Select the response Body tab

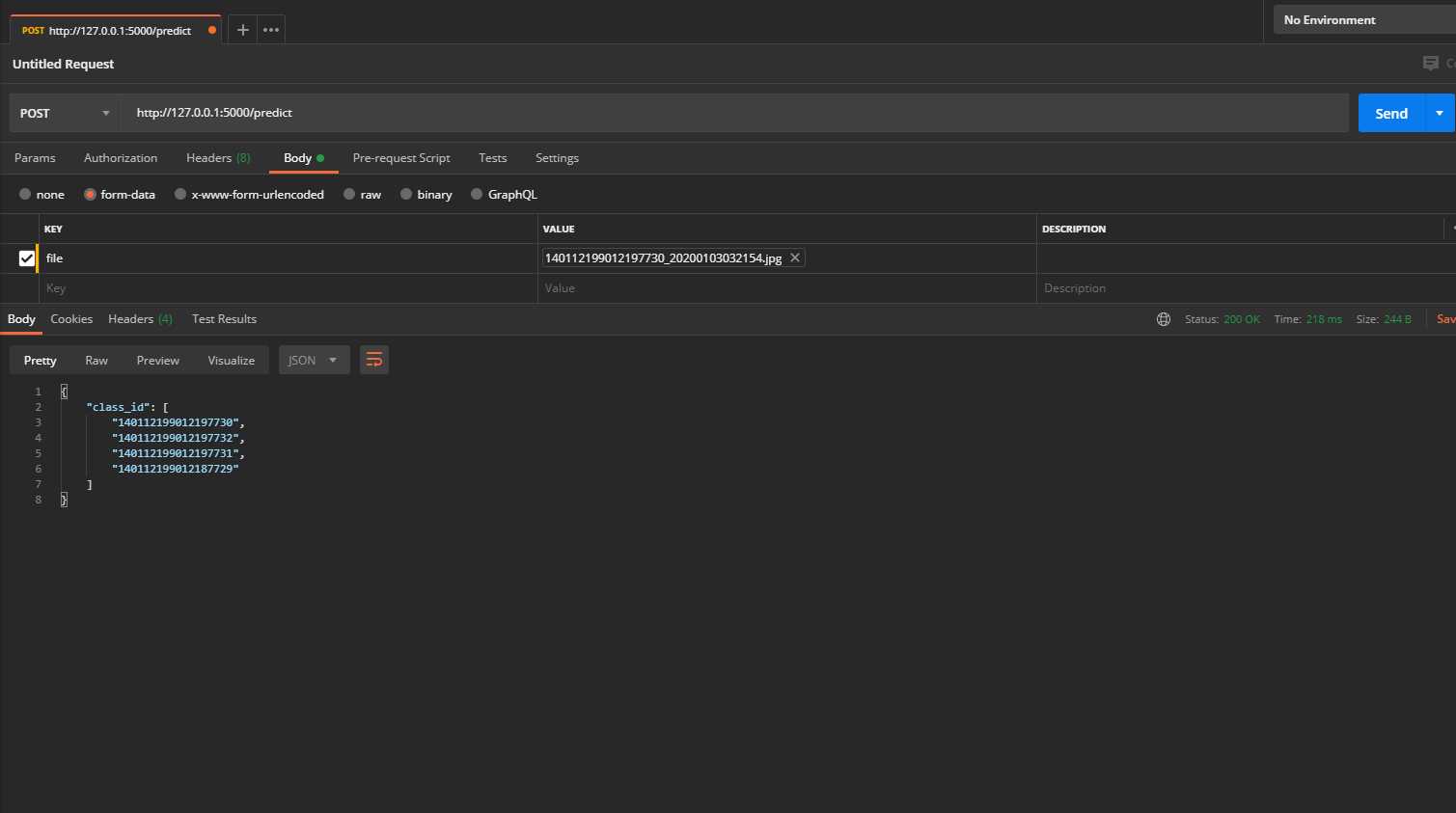(21, 319)
